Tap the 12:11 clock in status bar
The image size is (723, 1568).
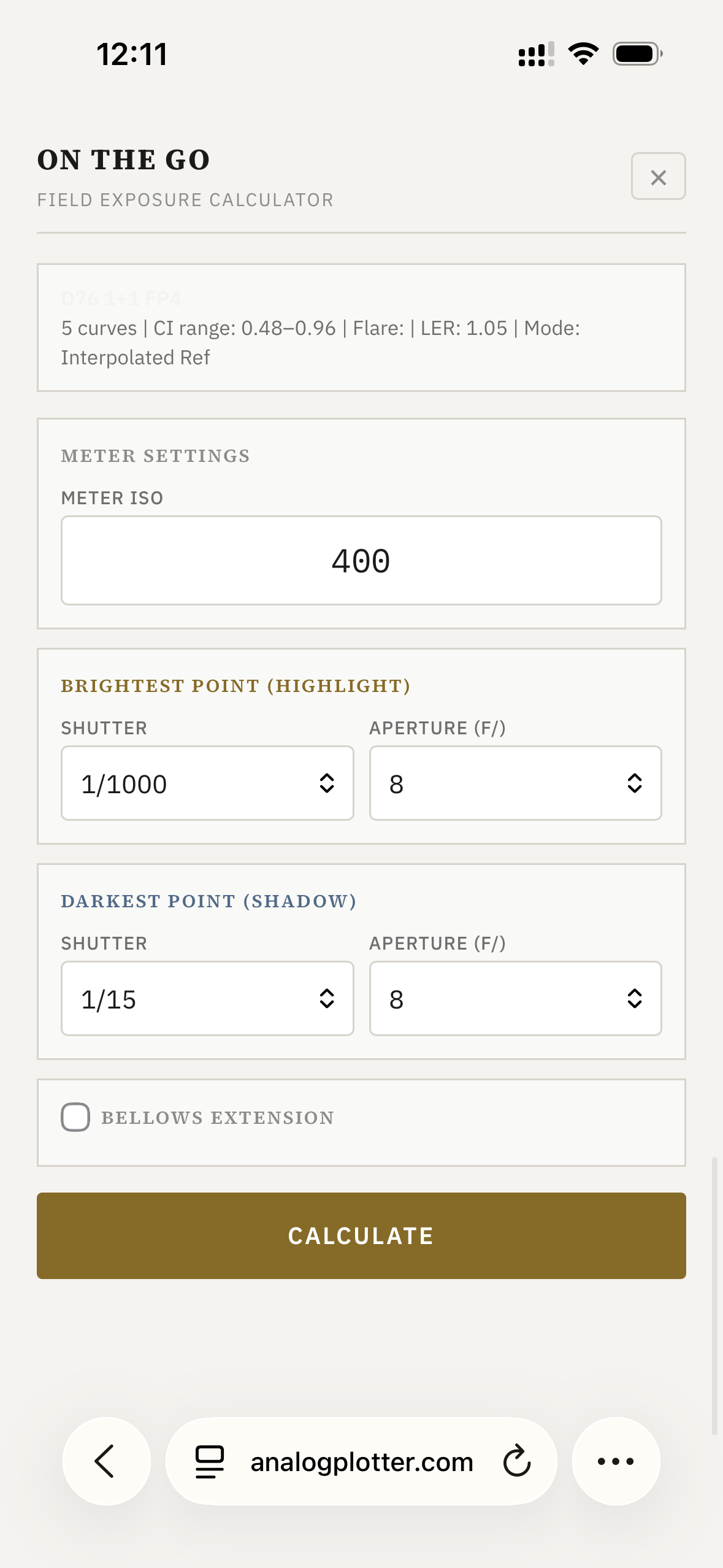132,54
